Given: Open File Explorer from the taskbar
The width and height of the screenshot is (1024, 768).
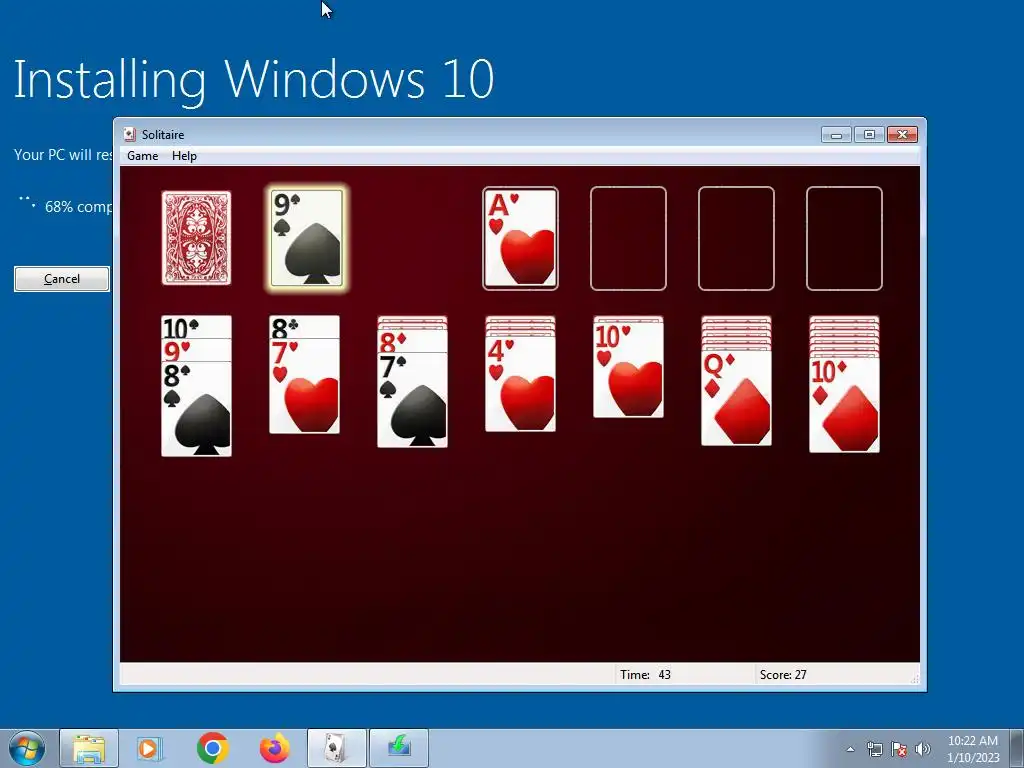Looking at the screenshot, I should [x=89, y=748].
